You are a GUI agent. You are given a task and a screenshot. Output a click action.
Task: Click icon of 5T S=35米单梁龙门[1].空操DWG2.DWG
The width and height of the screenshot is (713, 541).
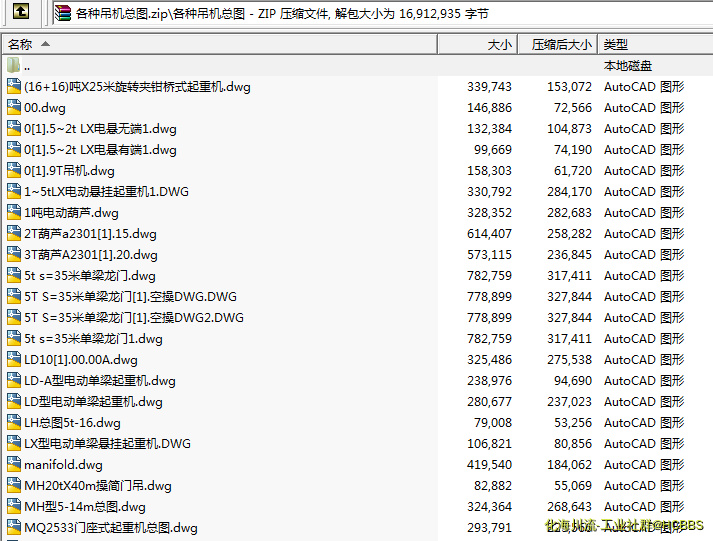[x=14, y=317]
